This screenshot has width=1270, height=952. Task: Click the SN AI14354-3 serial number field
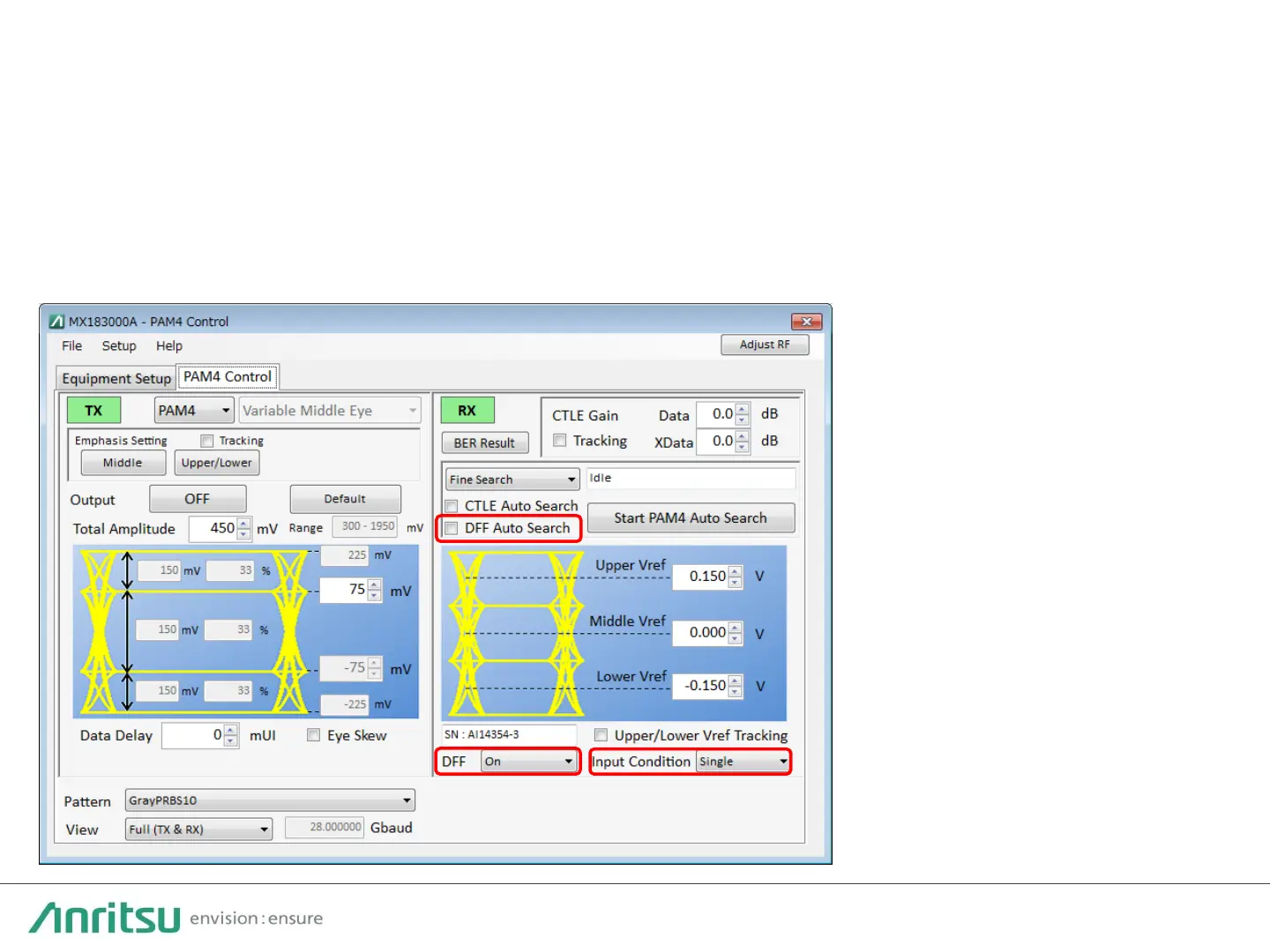pos(509,734)
